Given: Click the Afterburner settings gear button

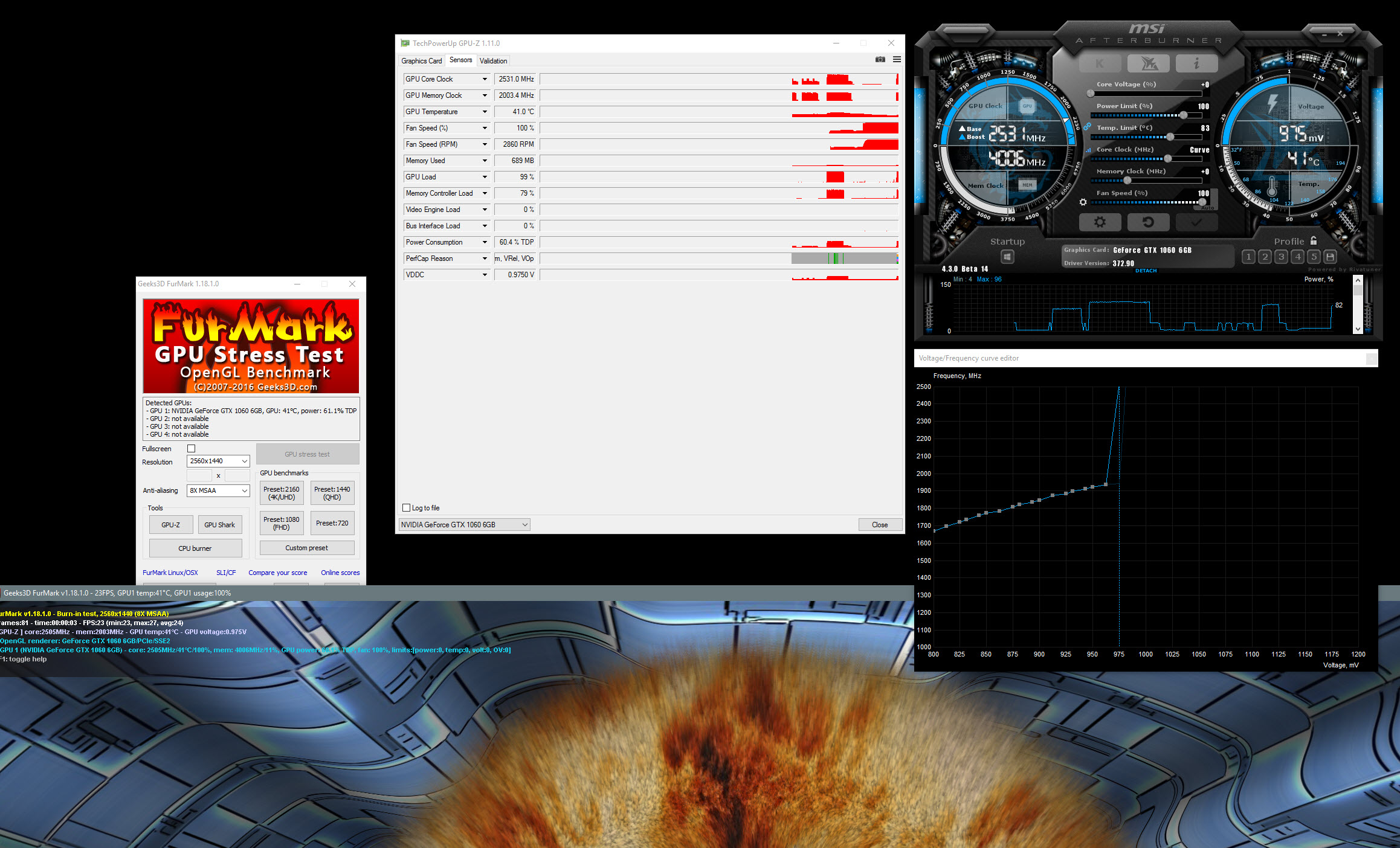Looking at the screenshot, I should 1100,222.
